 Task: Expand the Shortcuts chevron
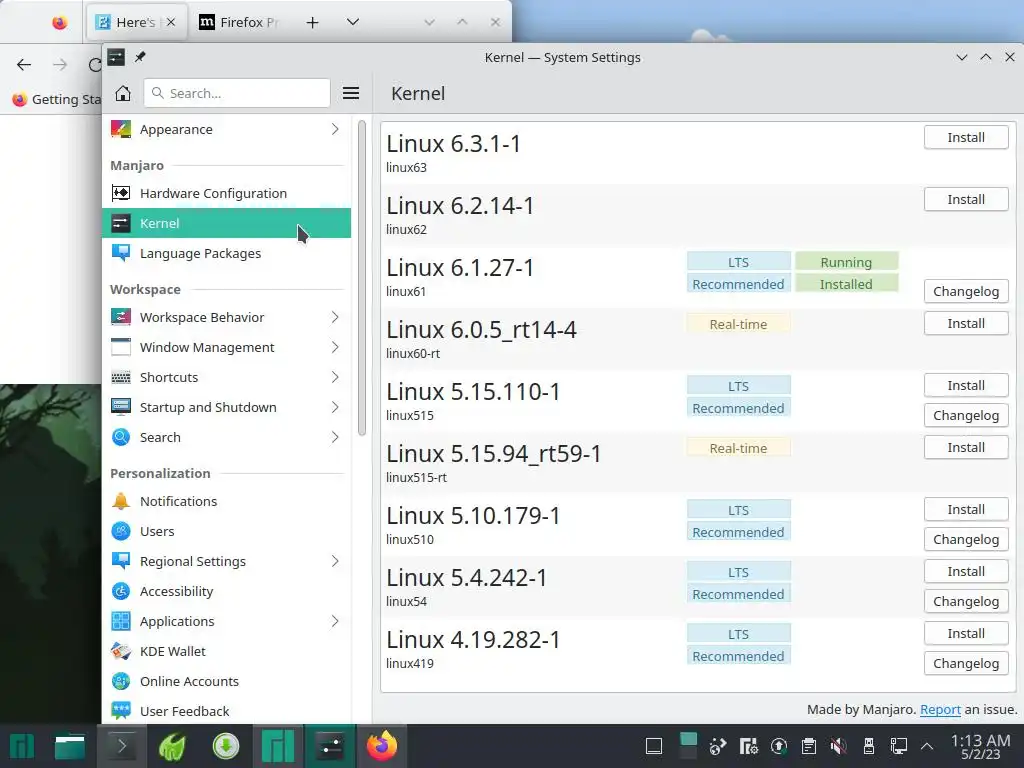(x=335, y=377)
